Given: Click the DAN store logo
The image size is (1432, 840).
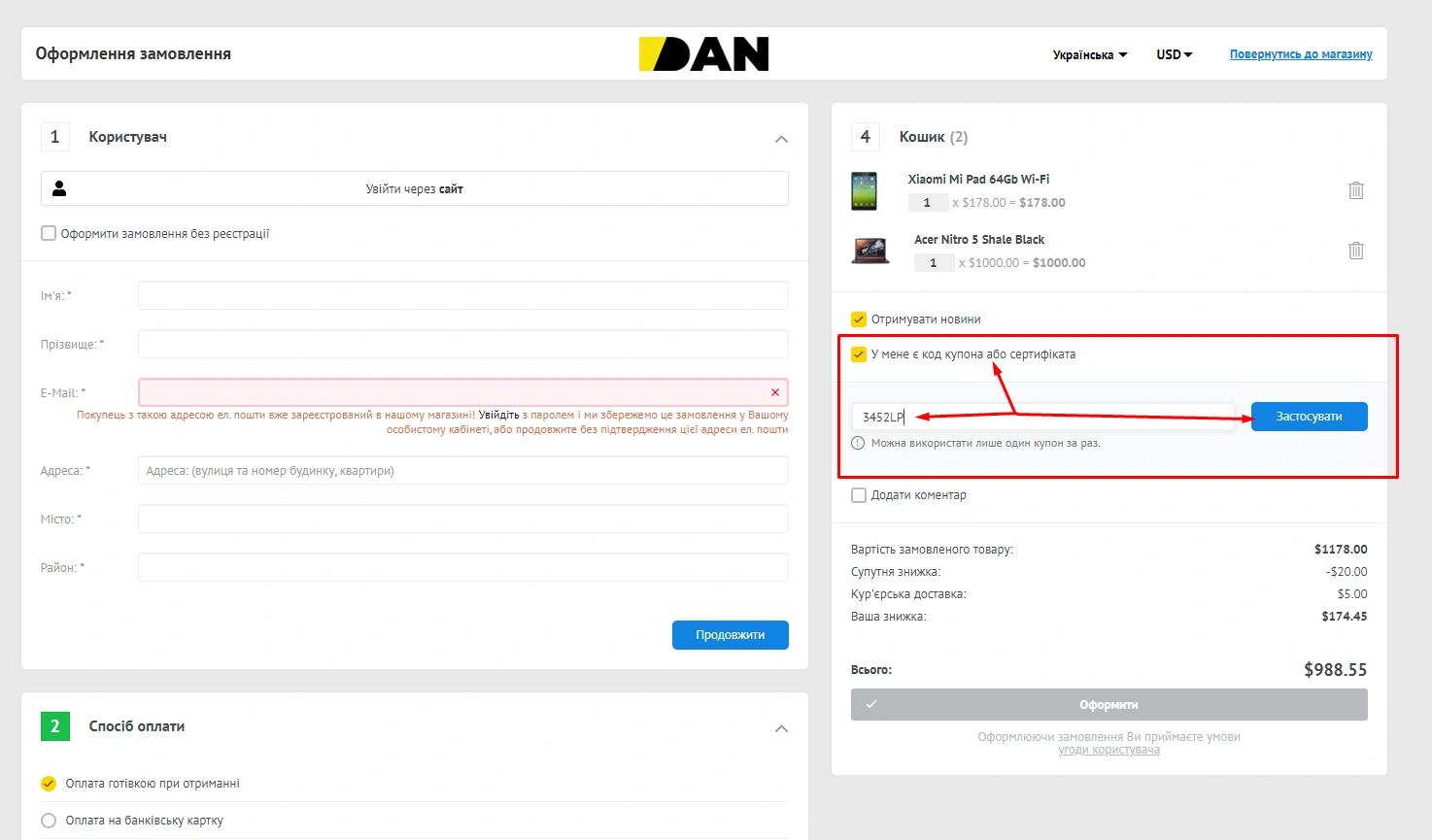Looking at the screenshot, I should click(703, 54).
